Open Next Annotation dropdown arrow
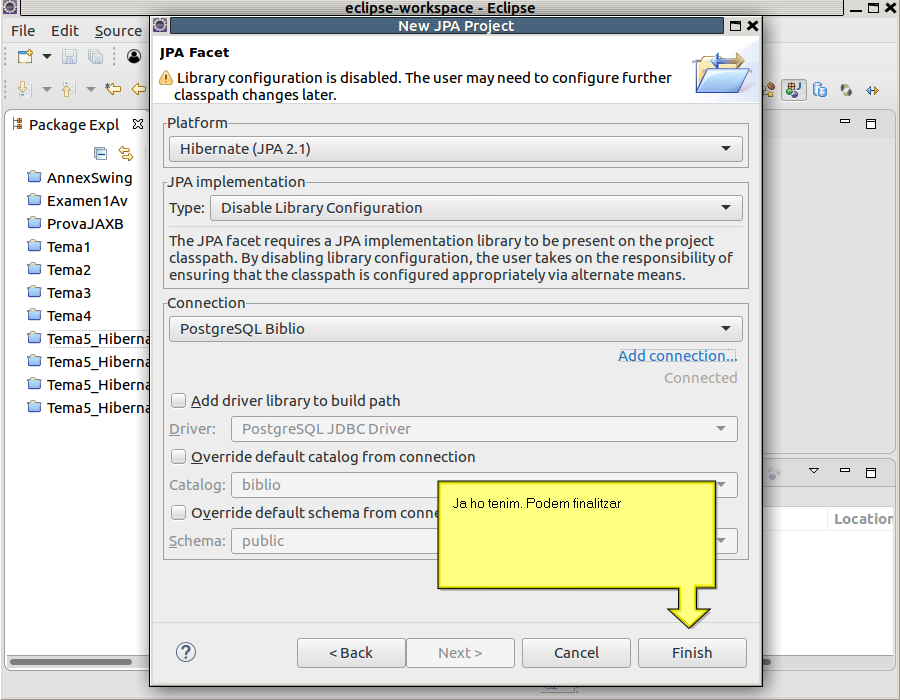This screenshot has height=700, width=900. (47, 89)
